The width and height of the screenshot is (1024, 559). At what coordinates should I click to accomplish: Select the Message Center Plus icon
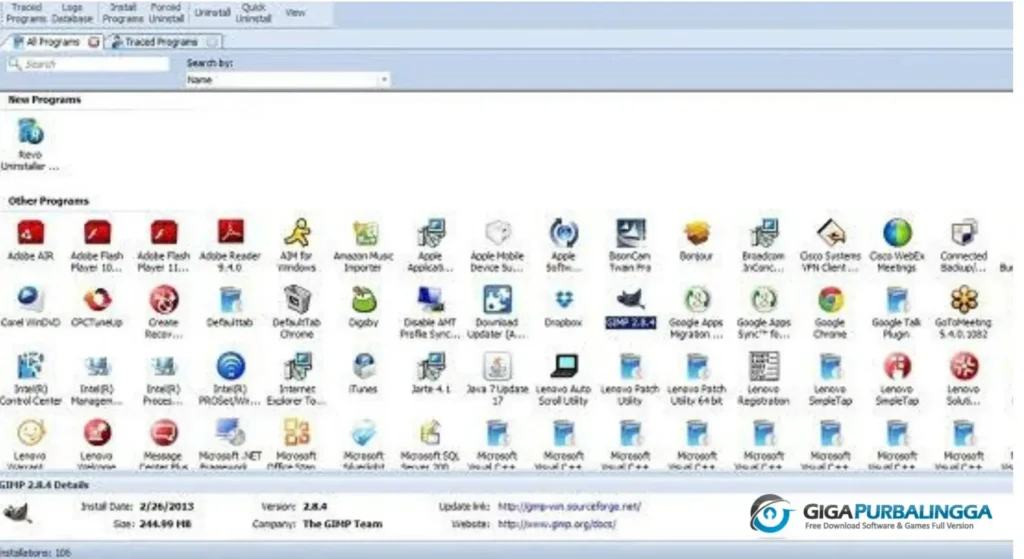[x=163, y=433]
